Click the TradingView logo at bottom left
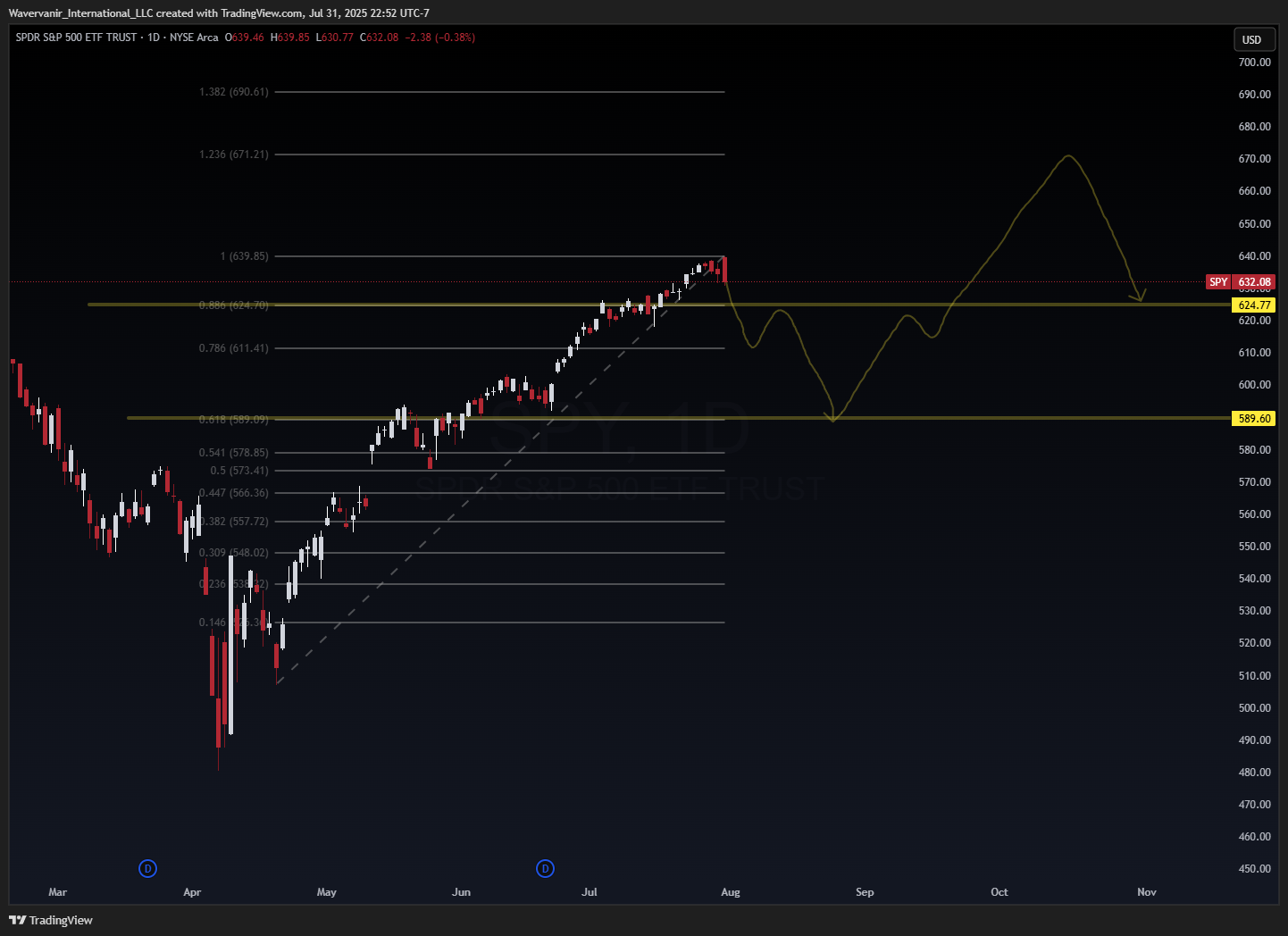The height and width of the screenshot is (936, 1288). tap(51, 920)
